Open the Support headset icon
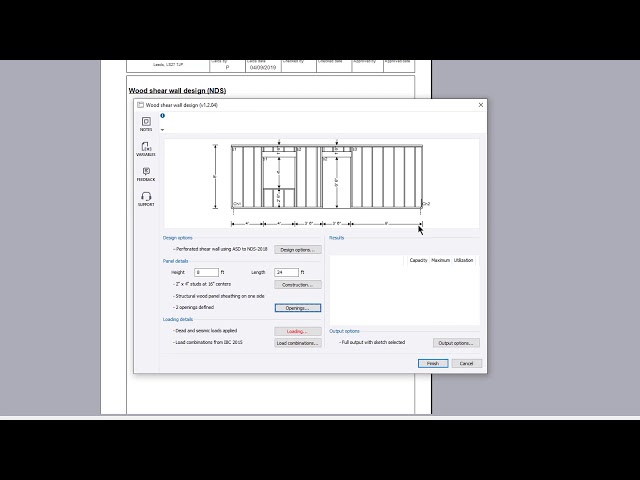This screenshot has width=640, height=480. coord(146,199)
